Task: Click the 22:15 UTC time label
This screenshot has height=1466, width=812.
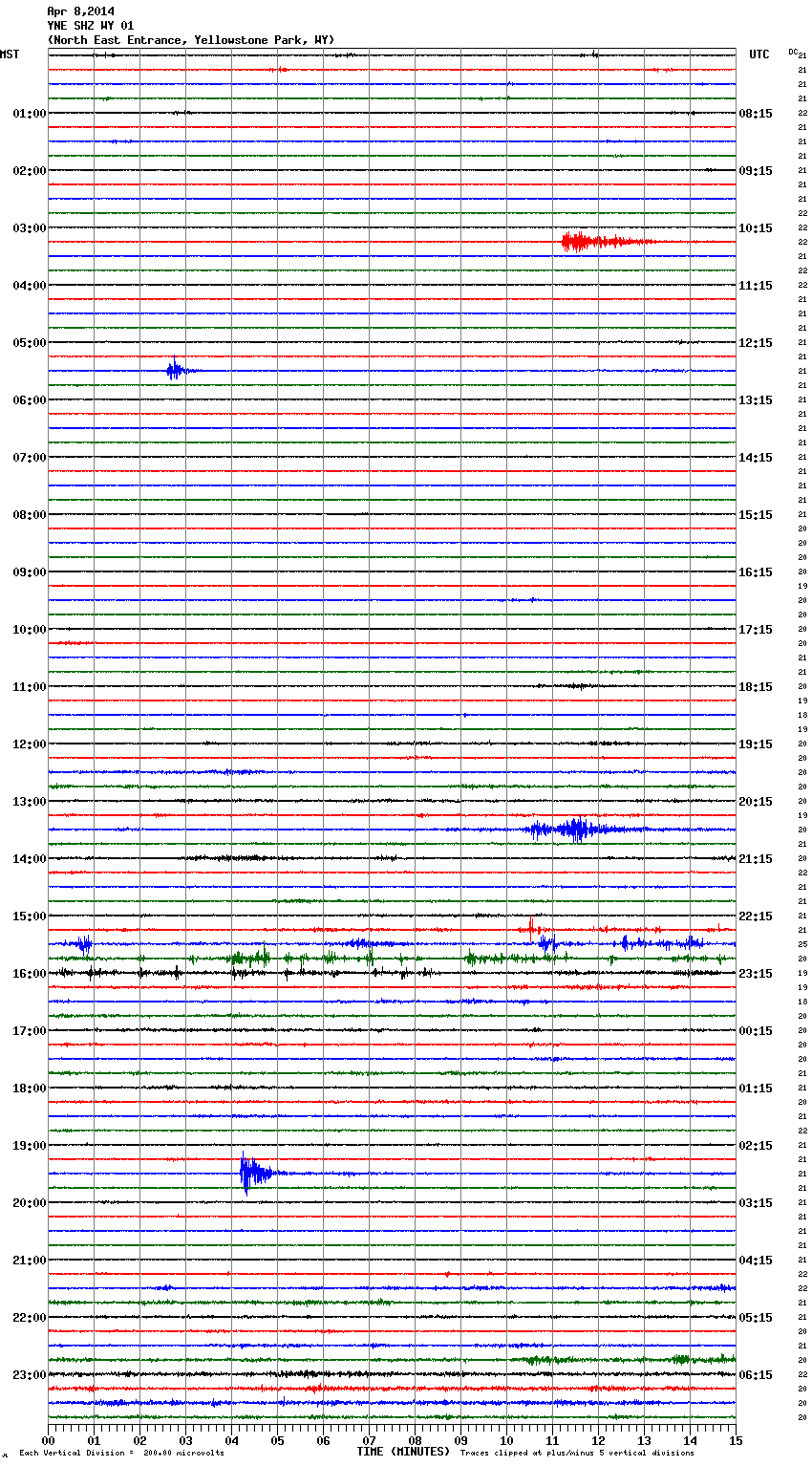Action: tap(756, 916)
